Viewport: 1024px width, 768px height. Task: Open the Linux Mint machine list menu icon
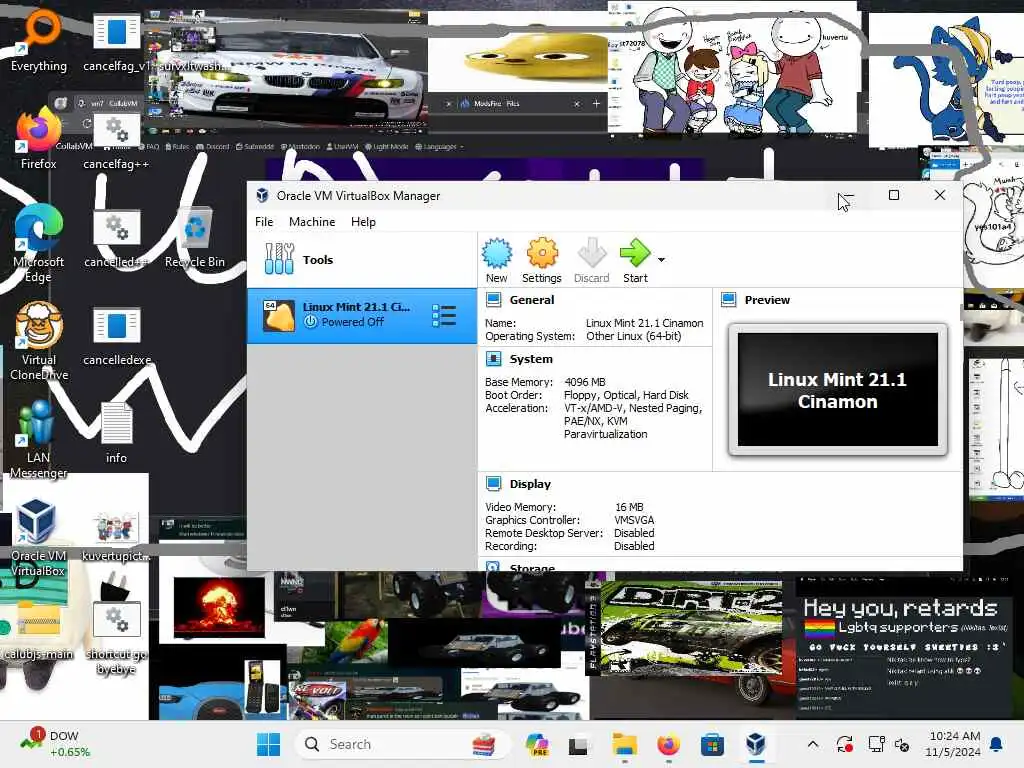pyautogui.click(x=444, y=315)
